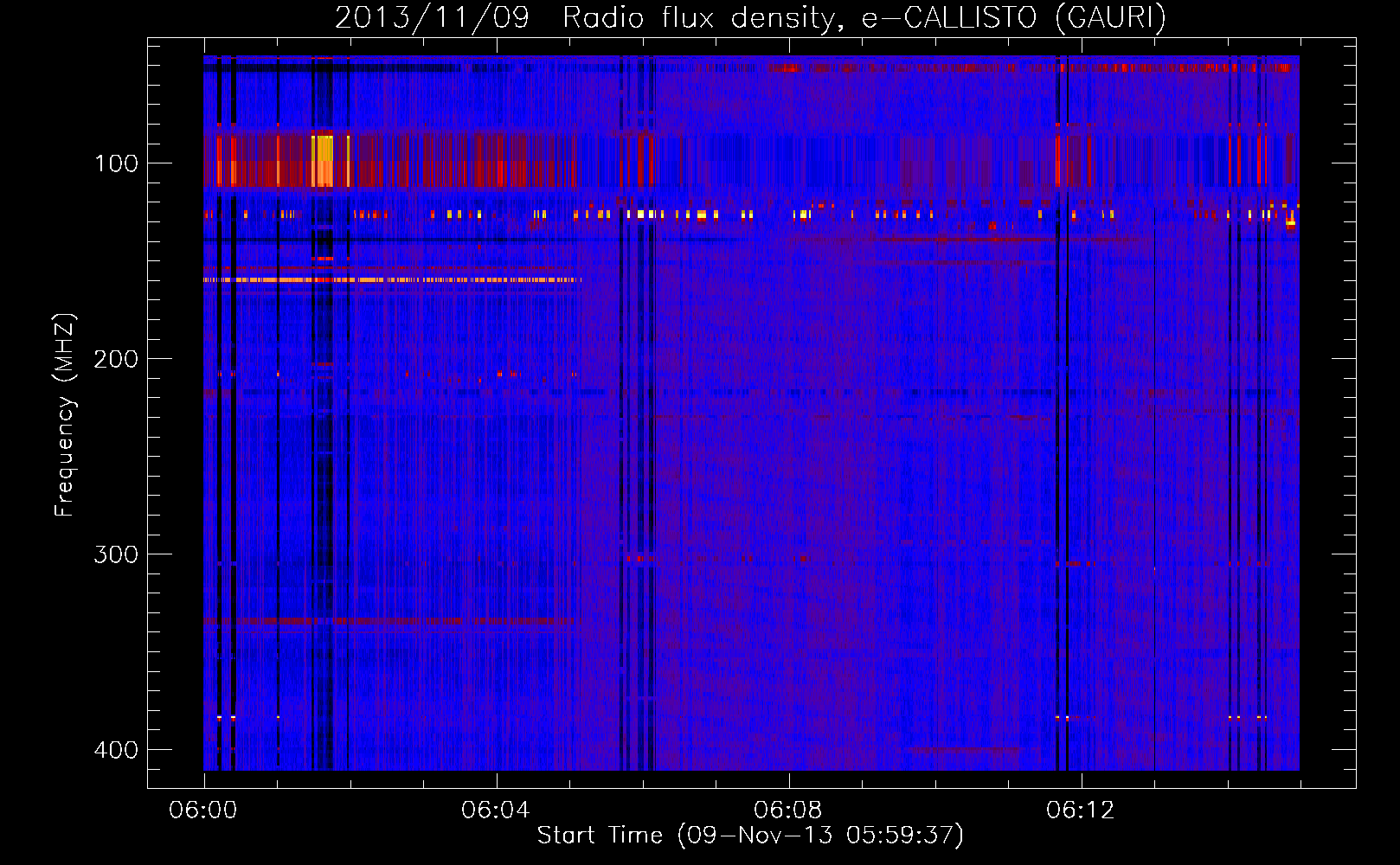The height and width of the screenshot is (865, 1400).
Task: Click the plot title 'Radio flux density, e-CALLISTO (GAURI)'
Action: [x=864, y=17]
